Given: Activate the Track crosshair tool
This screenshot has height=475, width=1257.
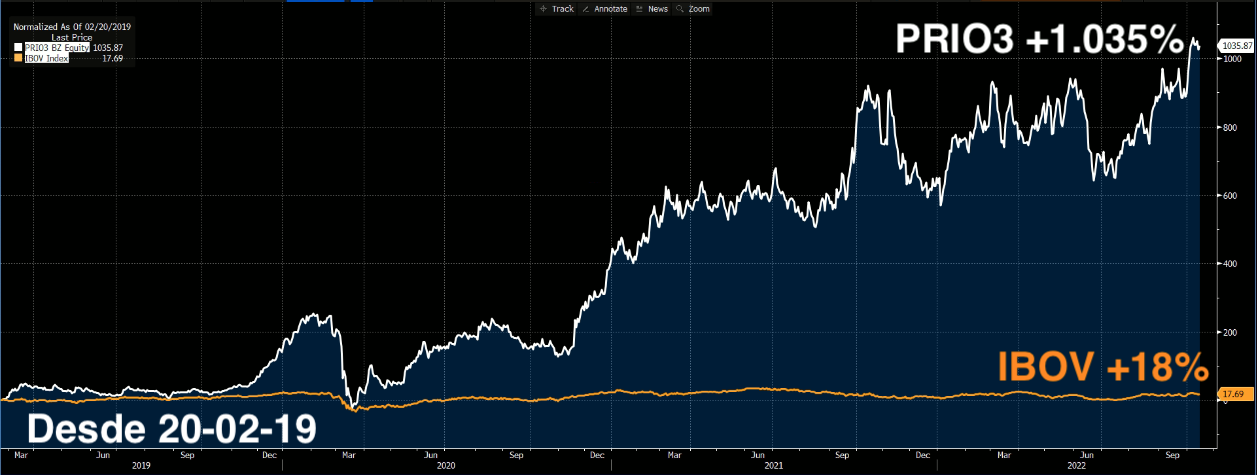Looking at the screenshot, I should pos(556,8).
